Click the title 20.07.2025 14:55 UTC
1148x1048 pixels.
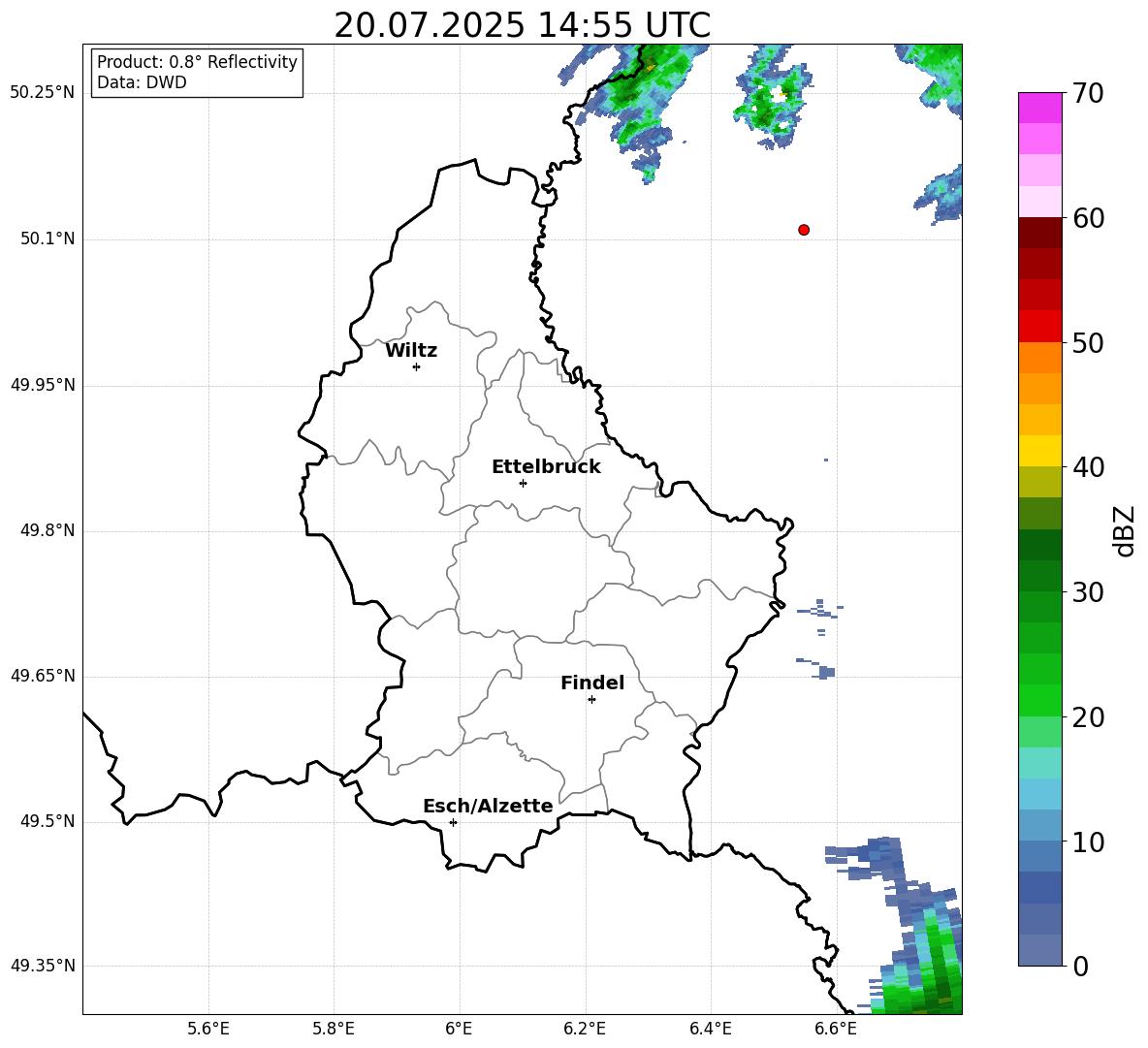coord(522,25)
